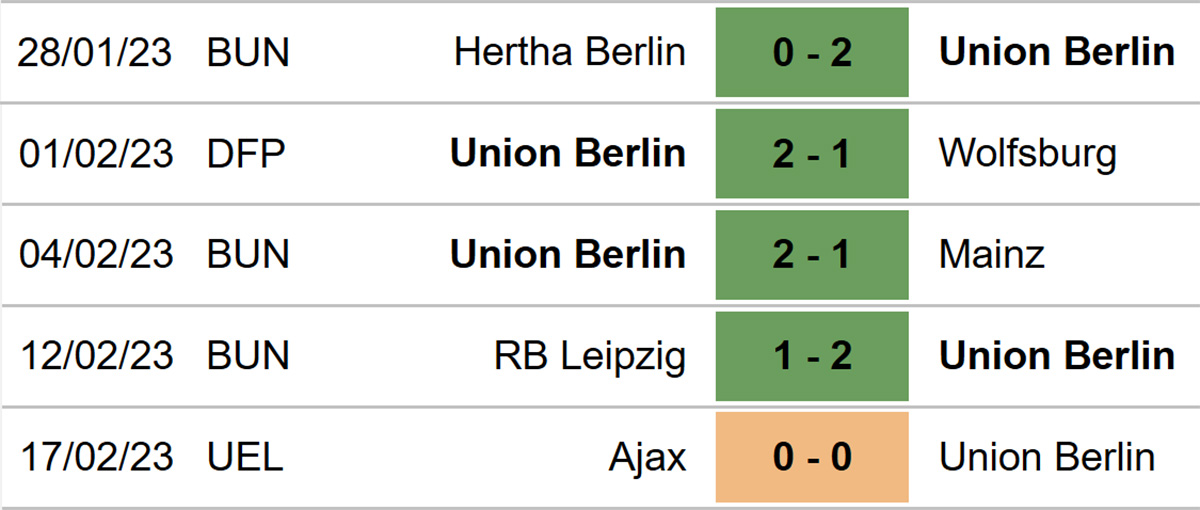Select the UEL competition label

[246, 457]
